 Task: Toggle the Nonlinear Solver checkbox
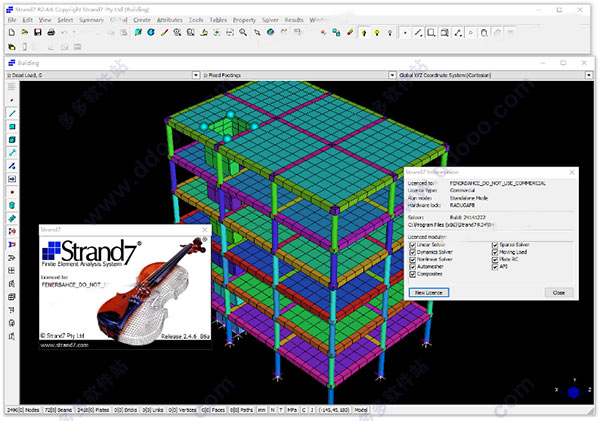coord(412,259)
